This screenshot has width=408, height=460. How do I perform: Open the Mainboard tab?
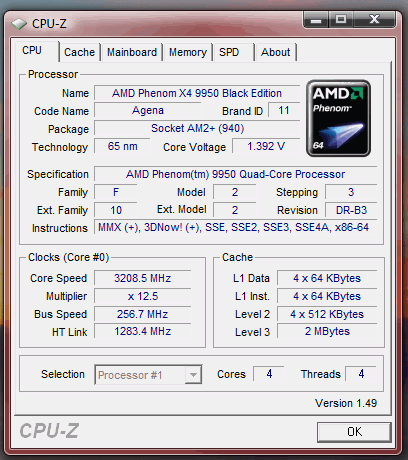[132, 52]
